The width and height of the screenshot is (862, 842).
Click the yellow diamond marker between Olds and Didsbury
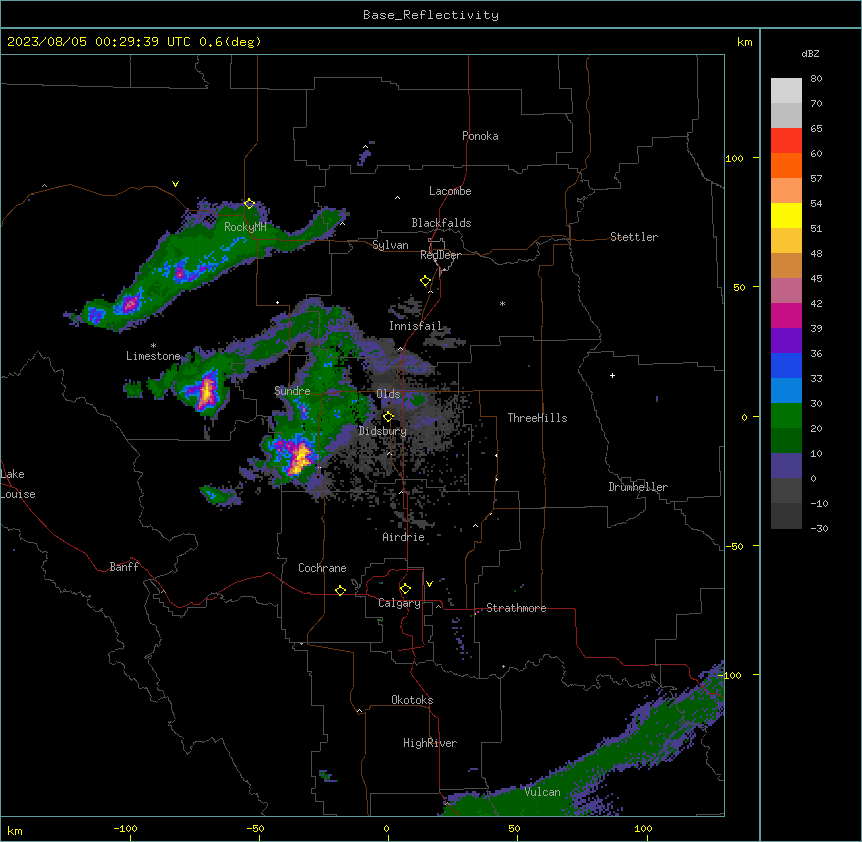coord(388,417)
